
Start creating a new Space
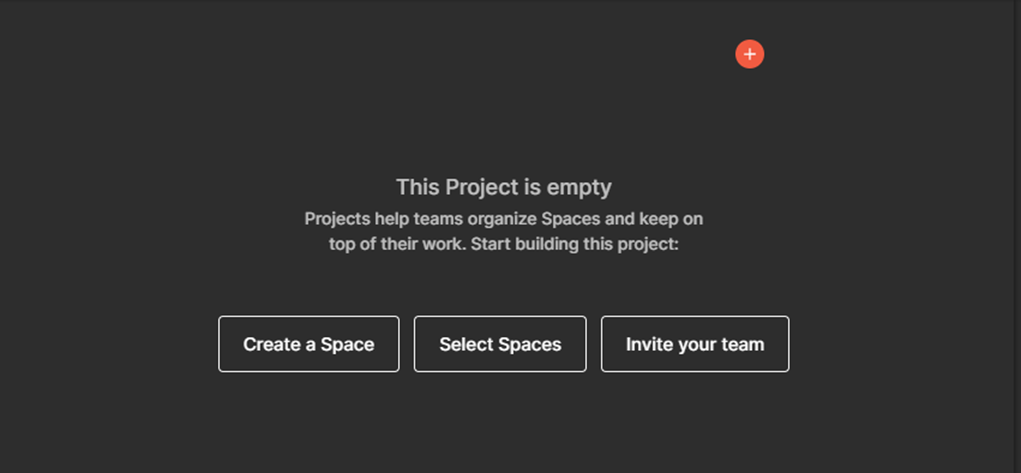308,344
